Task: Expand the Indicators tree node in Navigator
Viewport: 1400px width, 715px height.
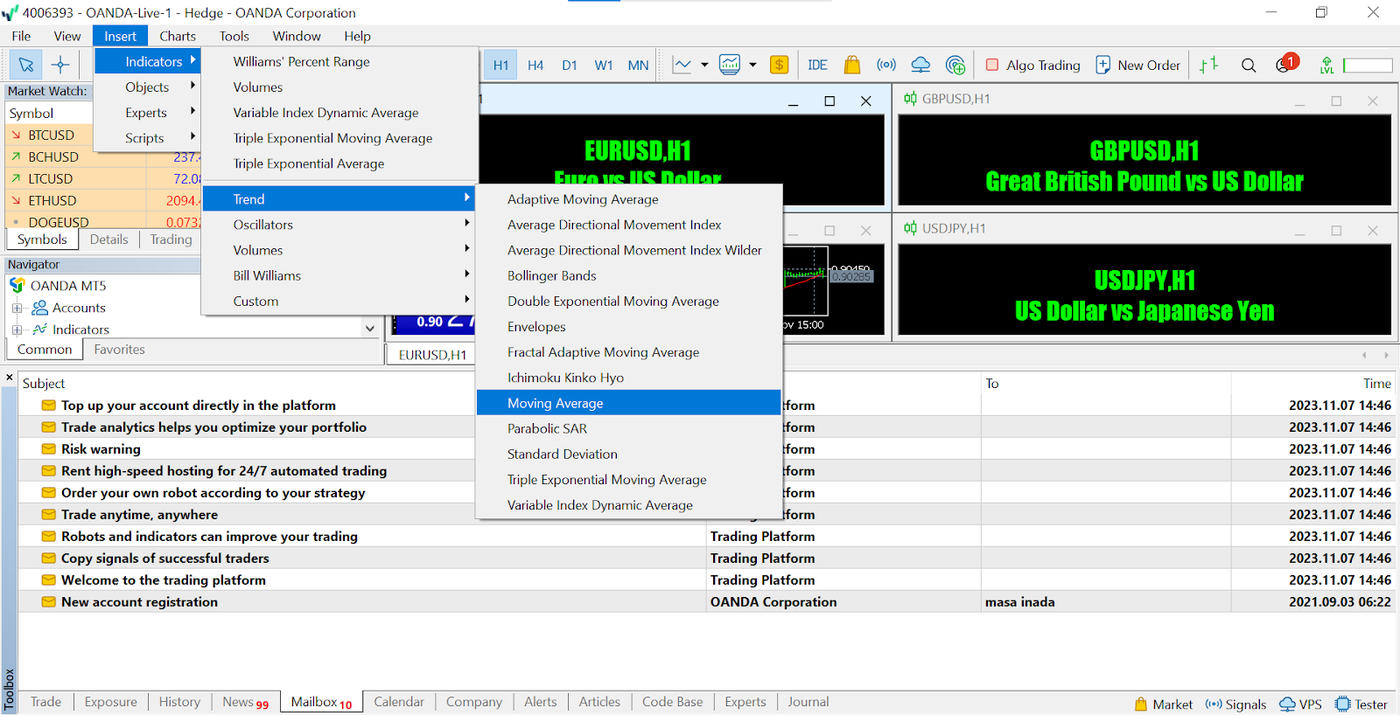Action: pos(17,330)
